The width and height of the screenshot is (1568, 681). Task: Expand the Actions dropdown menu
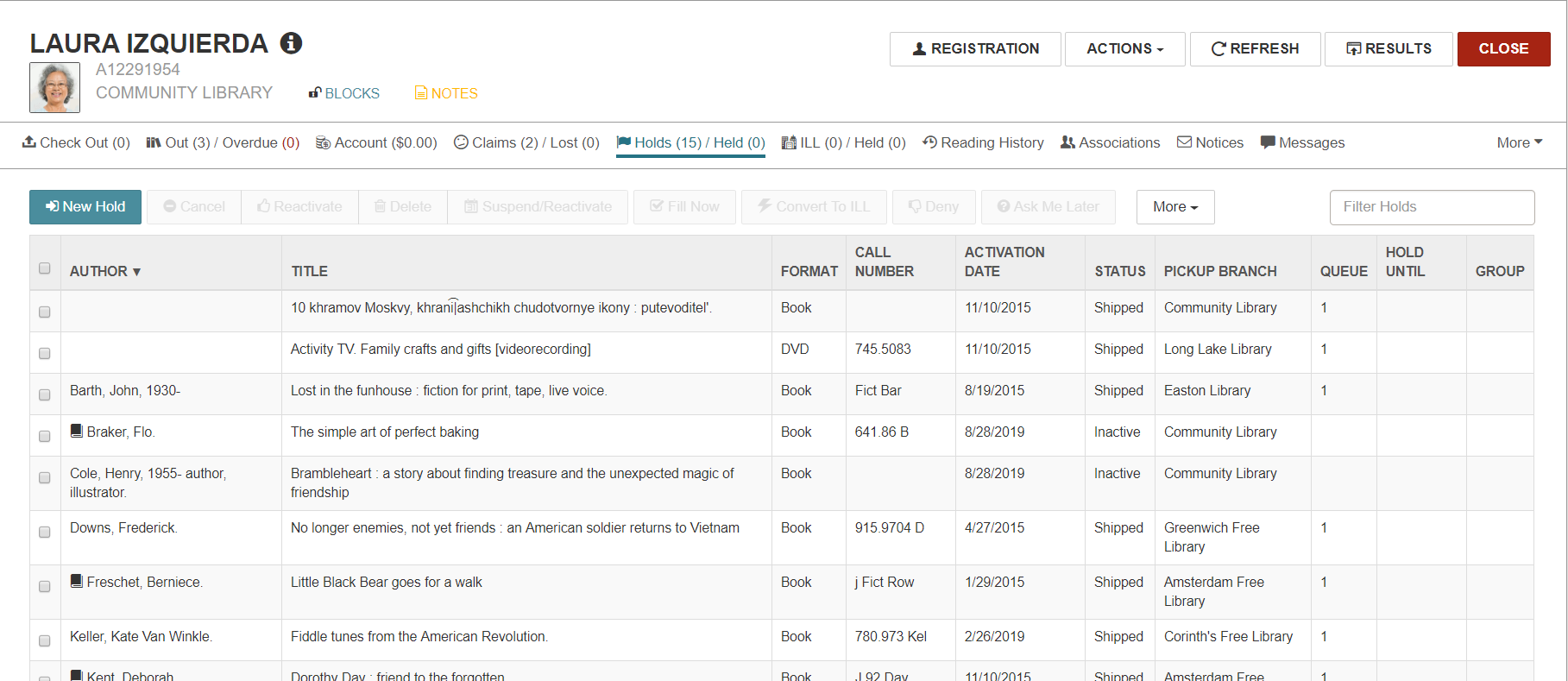1124,49
